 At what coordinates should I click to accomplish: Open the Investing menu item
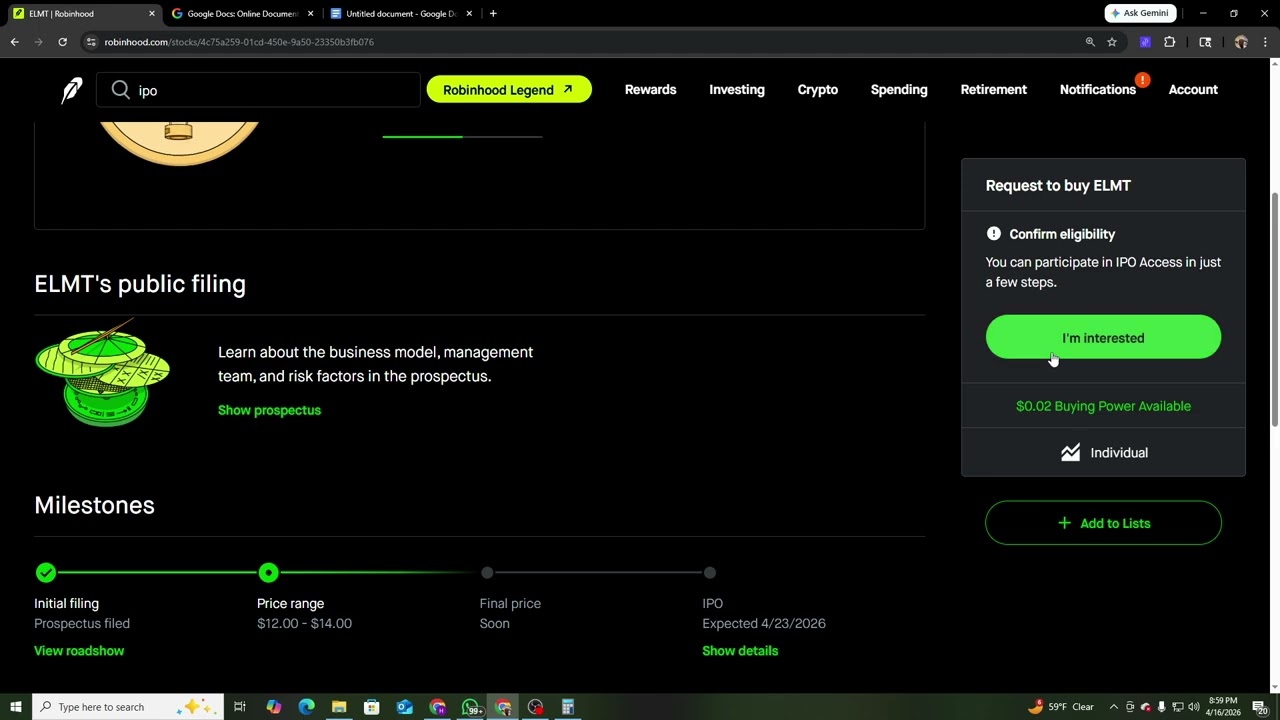pyautogui.click(x=737, y=90)
